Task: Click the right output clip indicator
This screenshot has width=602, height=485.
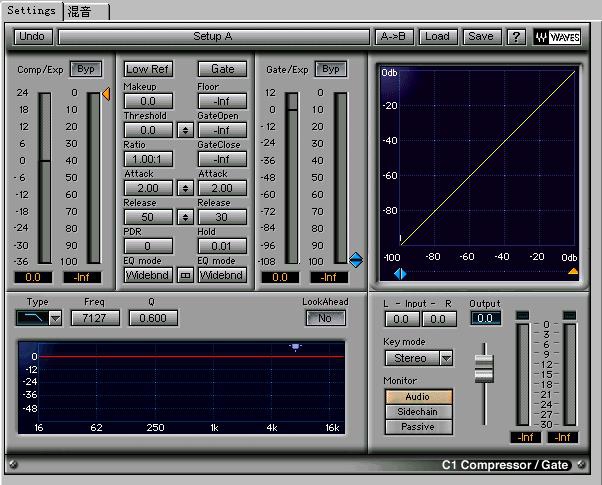Action: (569, 315)
